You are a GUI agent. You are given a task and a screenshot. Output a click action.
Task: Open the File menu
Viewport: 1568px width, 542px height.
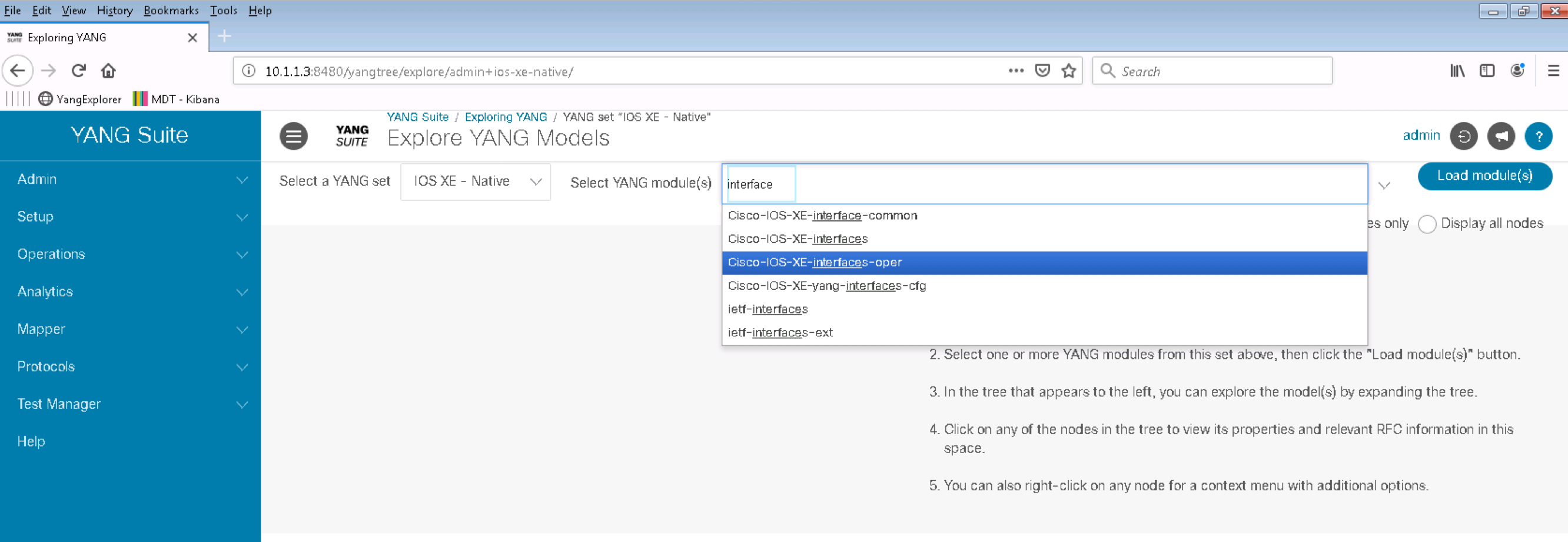point(12,11)
